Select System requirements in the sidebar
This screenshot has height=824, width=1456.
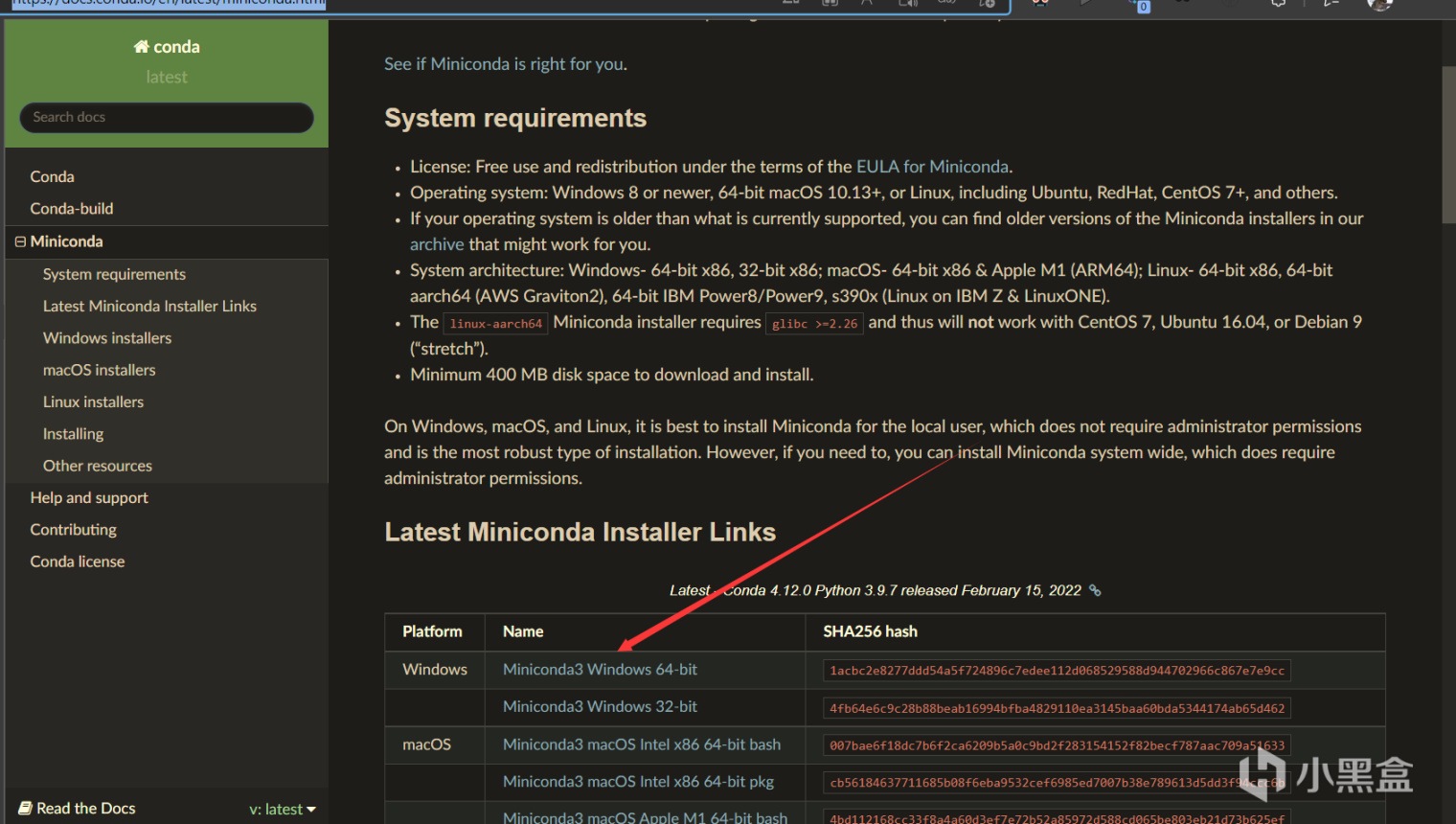tap(114, 274)
